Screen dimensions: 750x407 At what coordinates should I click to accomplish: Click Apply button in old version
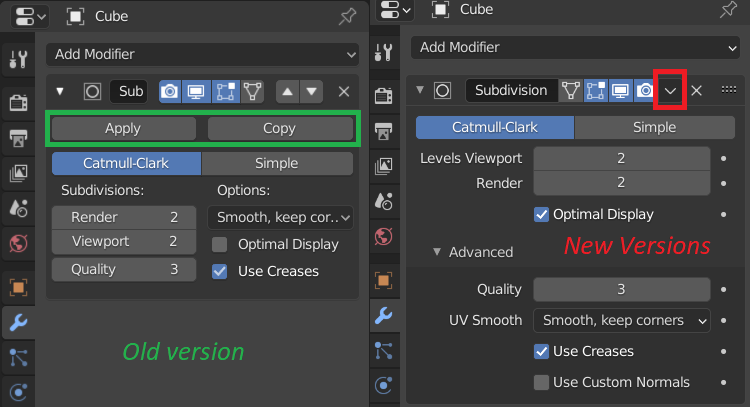(x=123, y=129)
